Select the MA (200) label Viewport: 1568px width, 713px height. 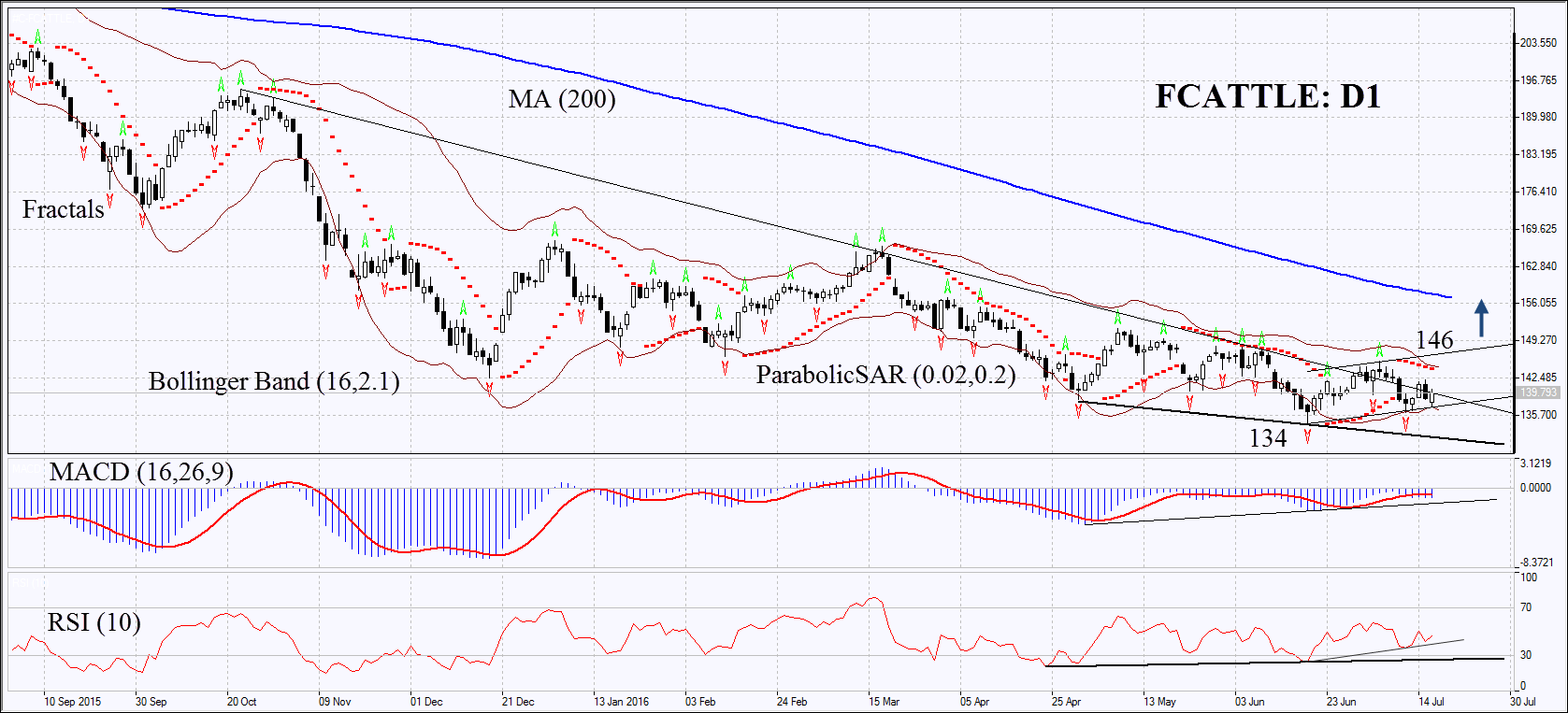coord(562,98)
